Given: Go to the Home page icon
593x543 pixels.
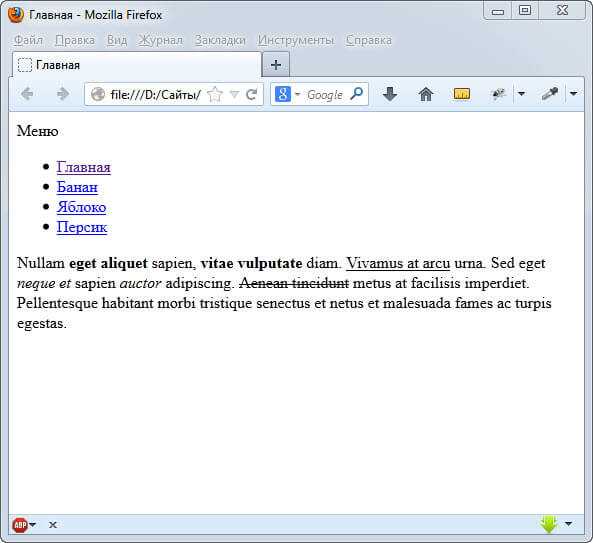Looking at the screenshot, I should coord(425,94).
